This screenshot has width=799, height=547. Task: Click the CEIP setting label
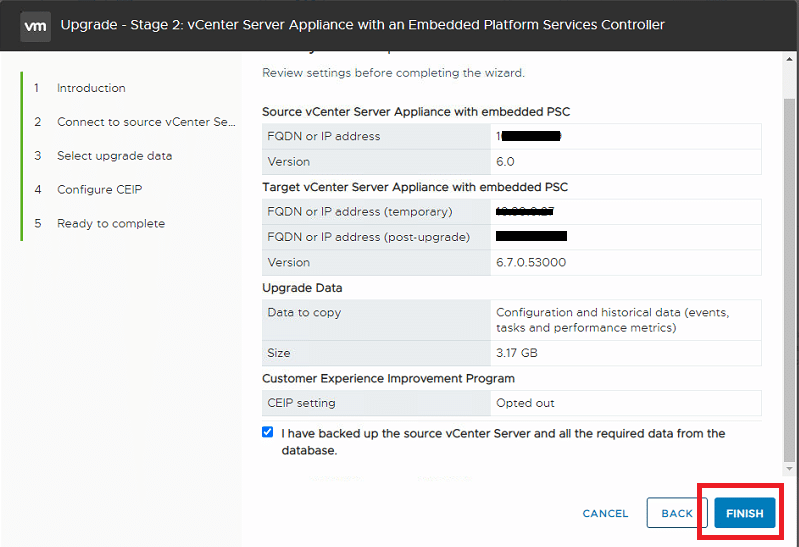coord(301,403)
